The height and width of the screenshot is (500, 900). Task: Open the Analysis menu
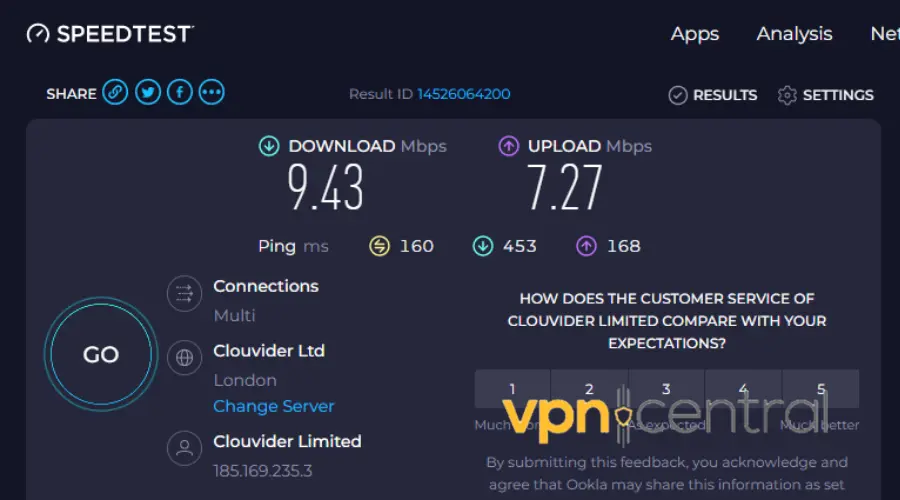794,34
